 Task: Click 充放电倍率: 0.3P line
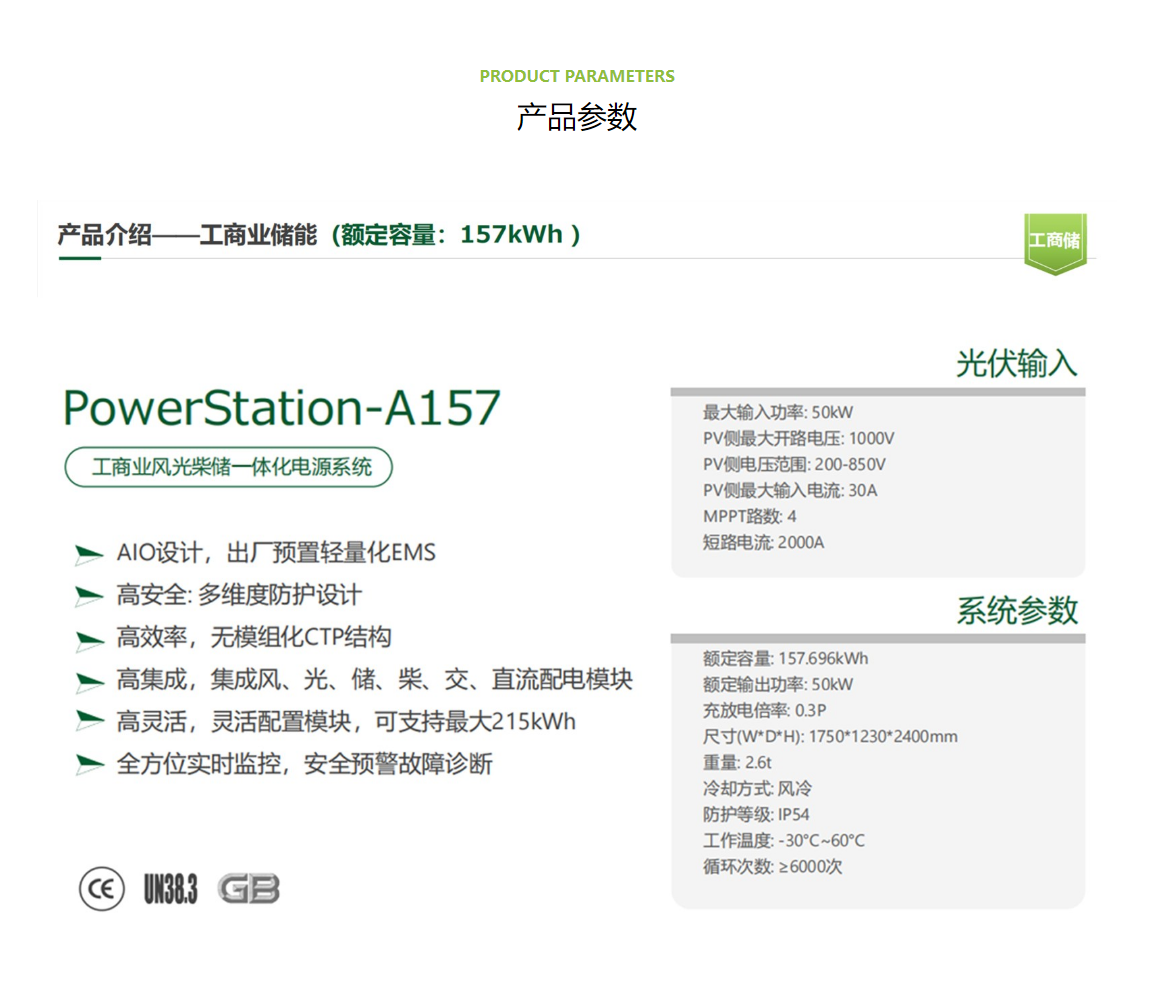[x=764, y=710]
